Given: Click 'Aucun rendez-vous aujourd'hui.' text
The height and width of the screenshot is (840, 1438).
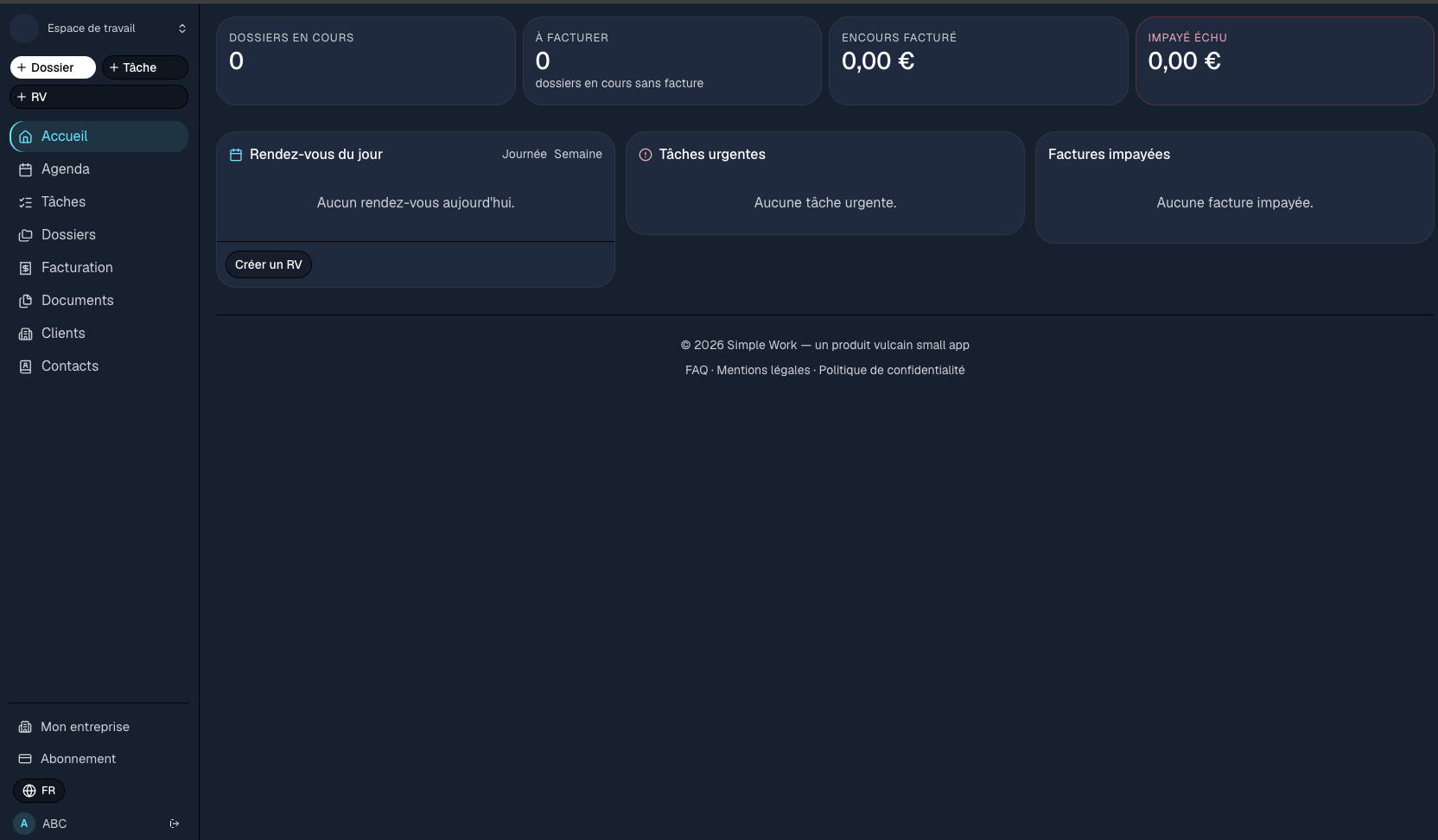Looking at the screenshot, I should [416, 202].
